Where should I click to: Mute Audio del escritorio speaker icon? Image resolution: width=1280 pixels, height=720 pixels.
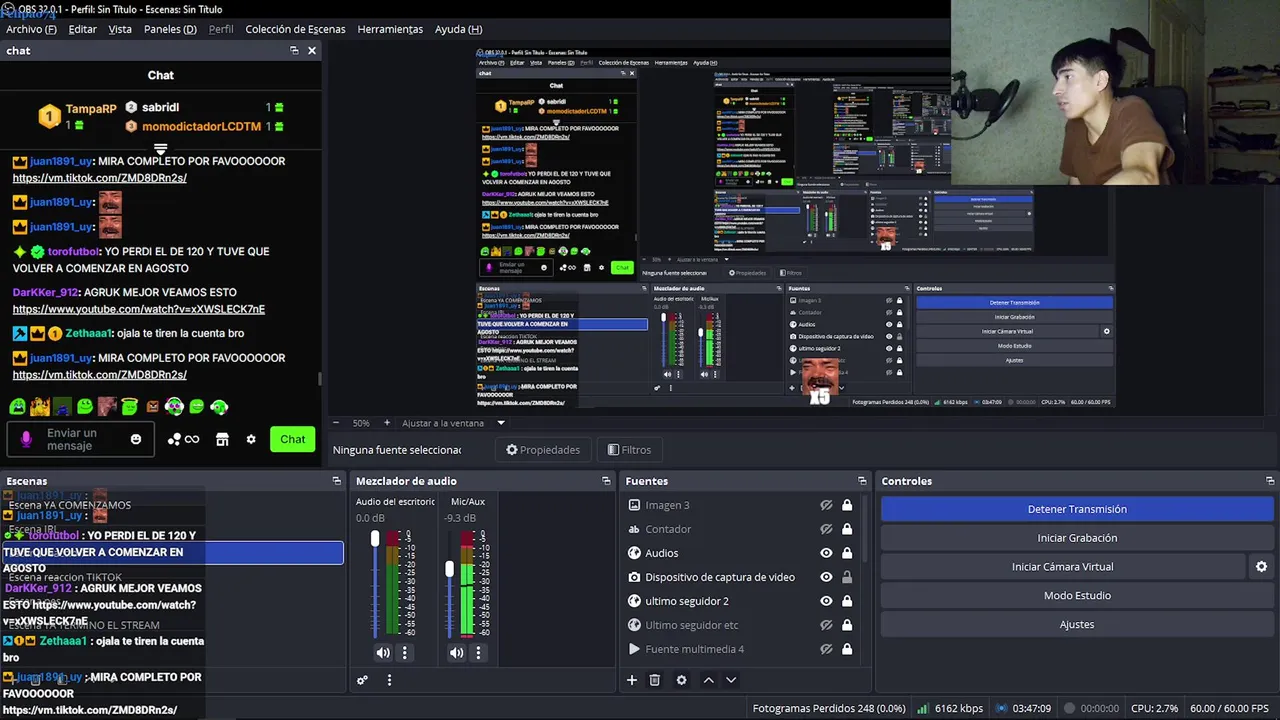[383, 652]
